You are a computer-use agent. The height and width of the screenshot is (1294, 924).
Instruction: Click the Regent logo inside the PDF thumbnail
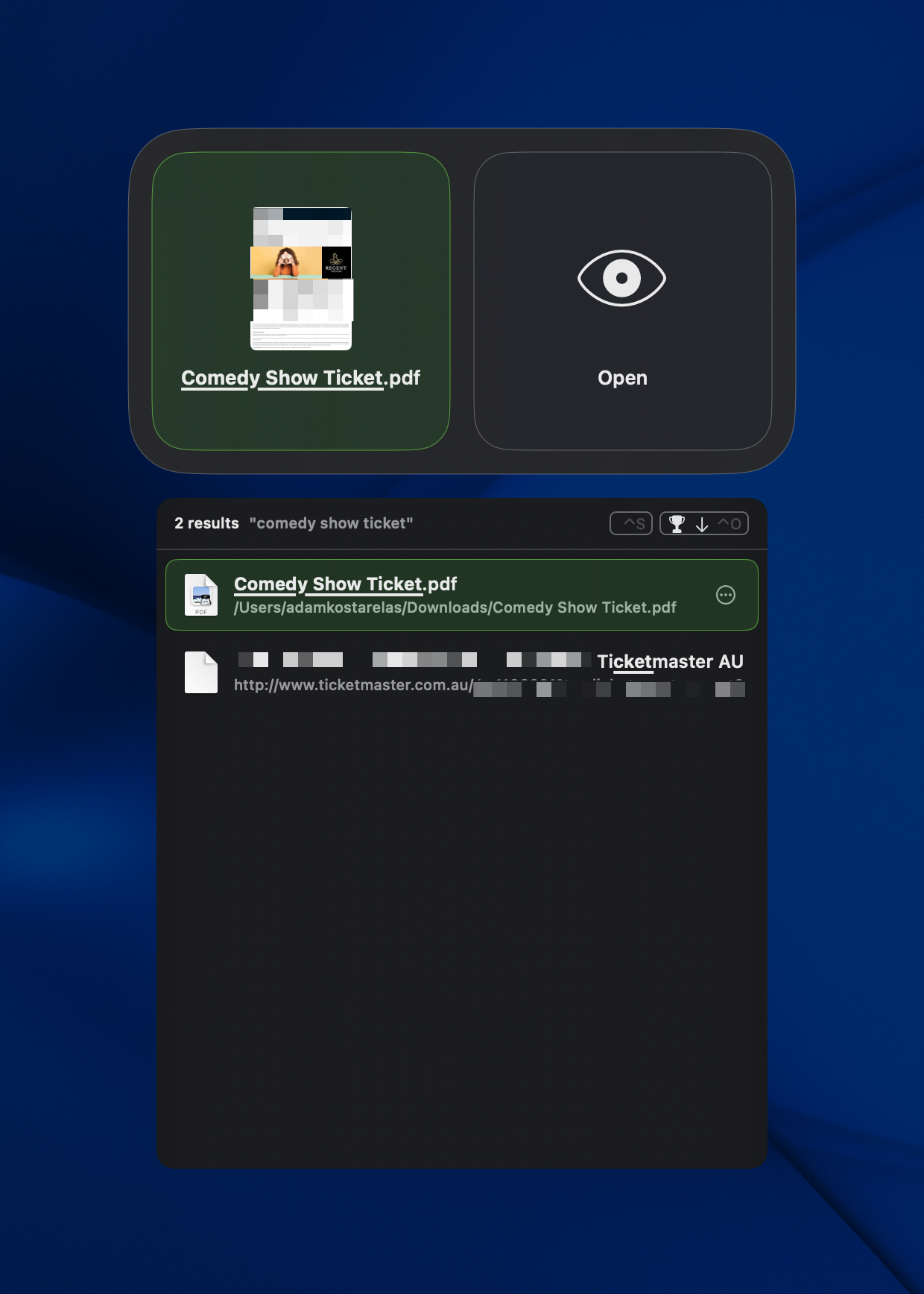[336, 262]
